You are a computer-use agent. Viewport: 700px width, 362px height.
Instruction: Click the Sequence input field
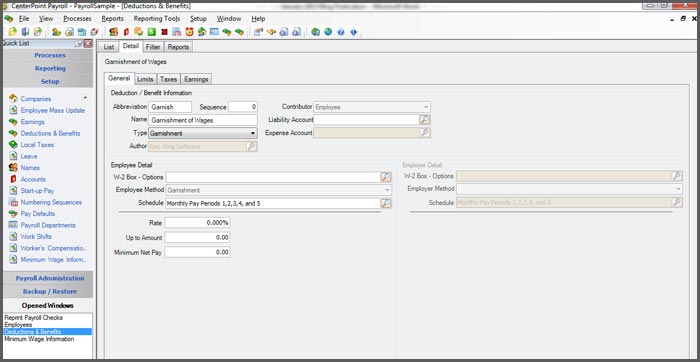[x=243, y=107]
